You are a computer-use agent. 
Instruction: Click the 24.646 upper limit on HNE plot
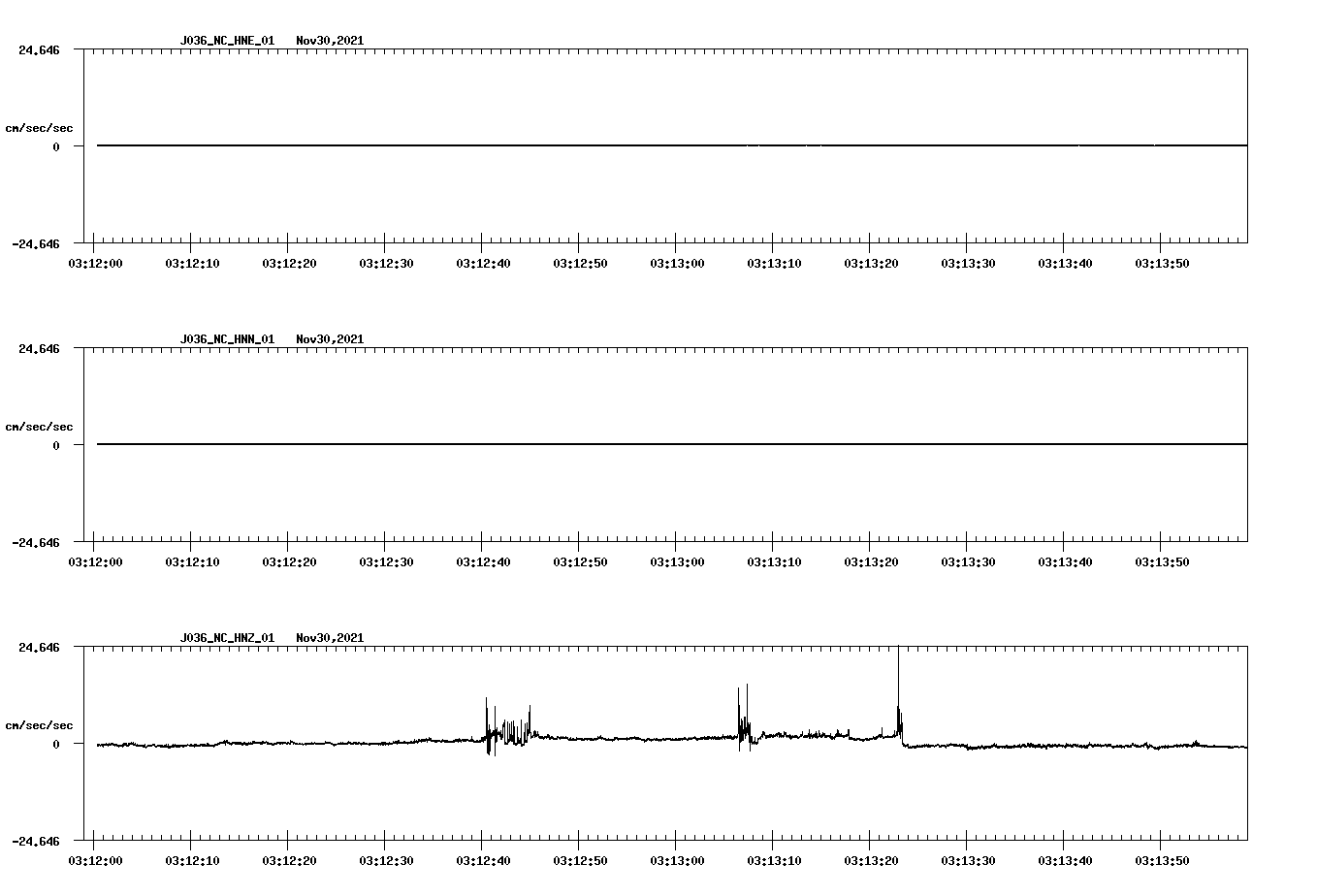pyautogui.click(x=39, y=49)
